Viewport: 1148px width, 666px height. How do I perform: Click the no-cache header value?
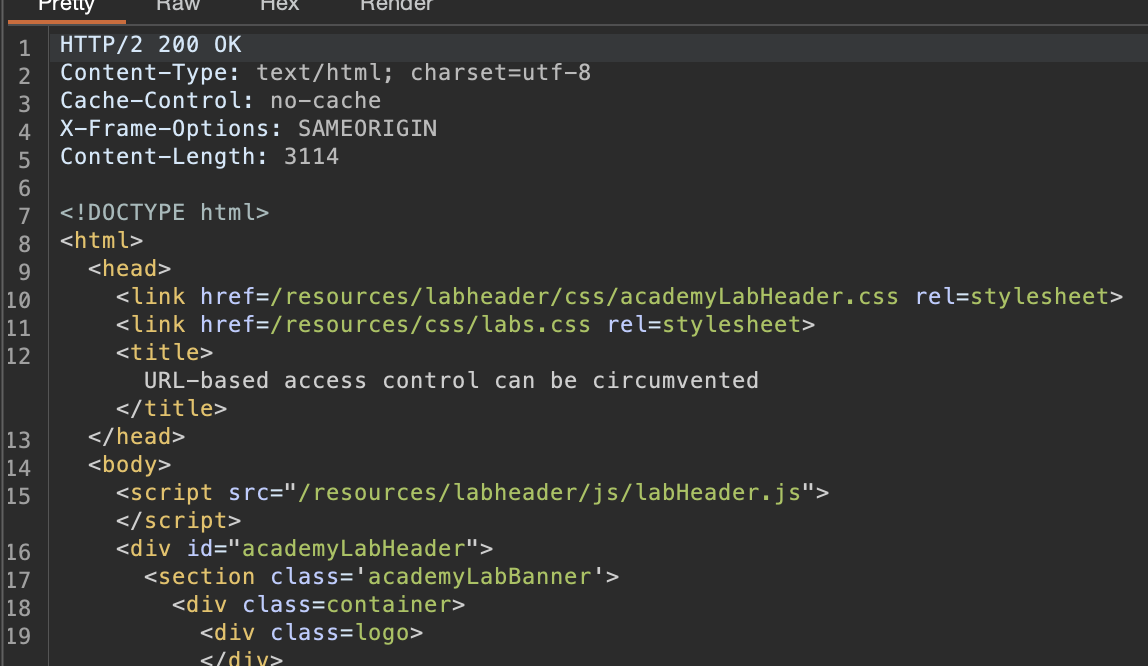pyautogui.click(x=325, y=101)
